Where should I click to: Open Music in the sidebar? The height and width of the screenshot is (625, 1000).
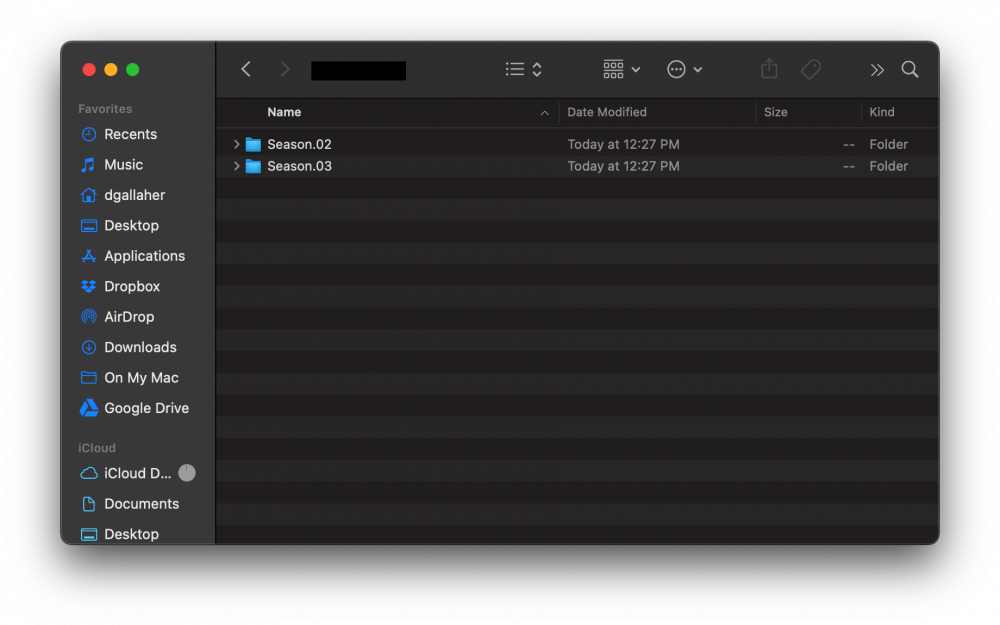point(123,165)
